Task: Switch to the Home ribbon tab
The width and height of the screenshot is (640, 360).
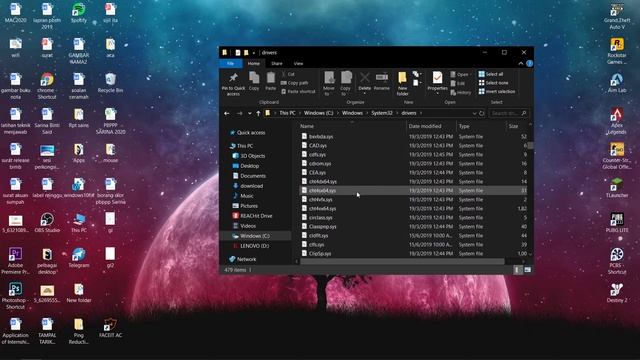Action: pos(253,64)
